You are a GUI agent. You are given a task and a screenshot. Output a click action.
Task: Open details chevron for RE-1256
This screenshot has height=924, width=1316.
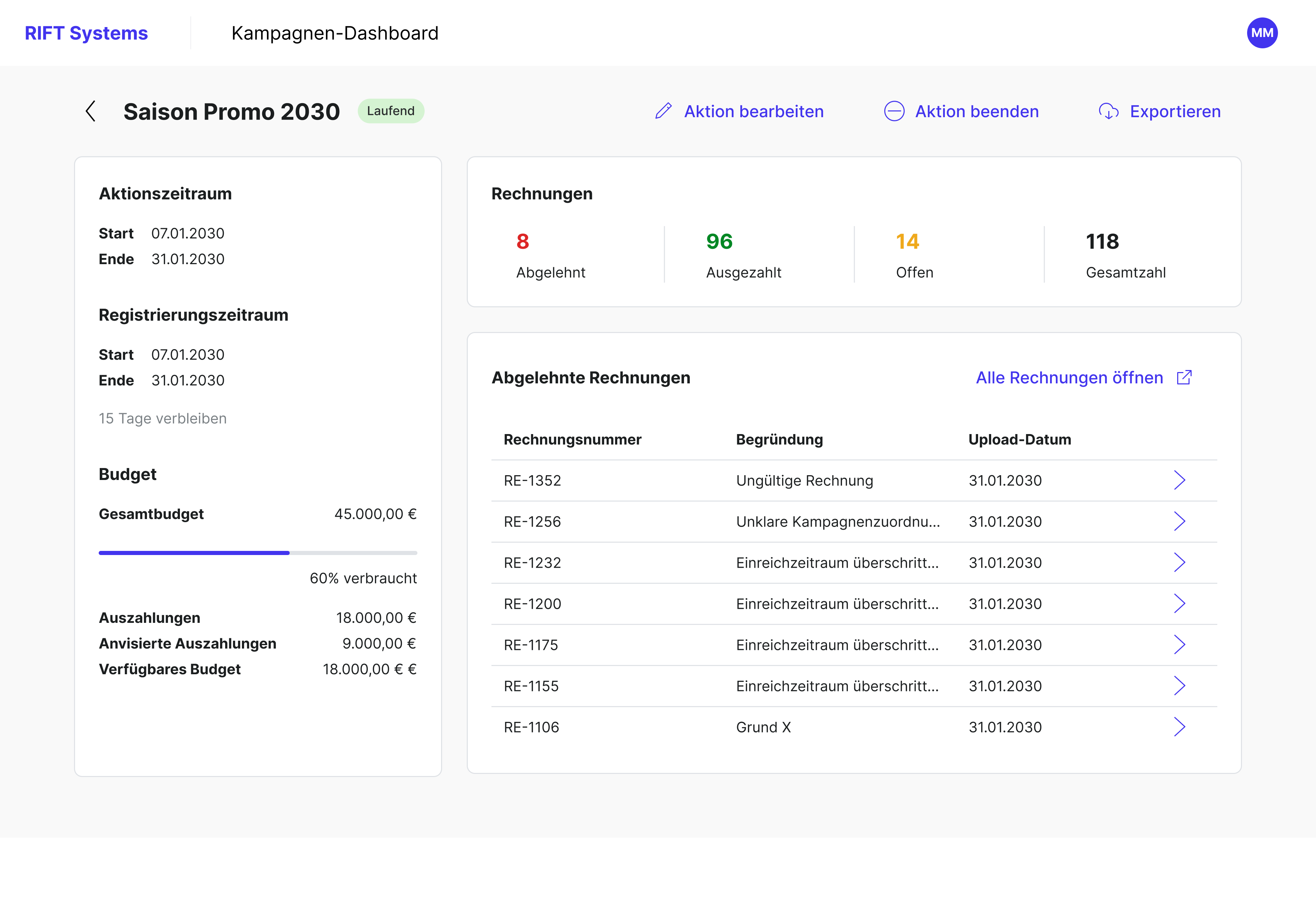pos(1179,521)
